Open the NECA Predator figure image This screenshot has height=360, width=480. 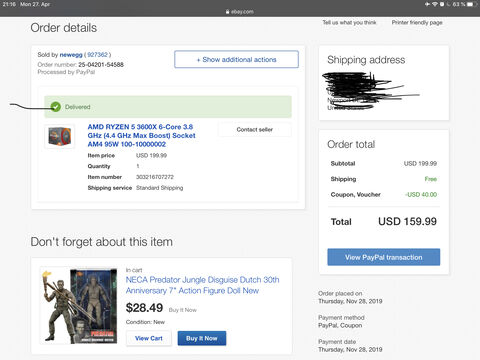(79, 305)
